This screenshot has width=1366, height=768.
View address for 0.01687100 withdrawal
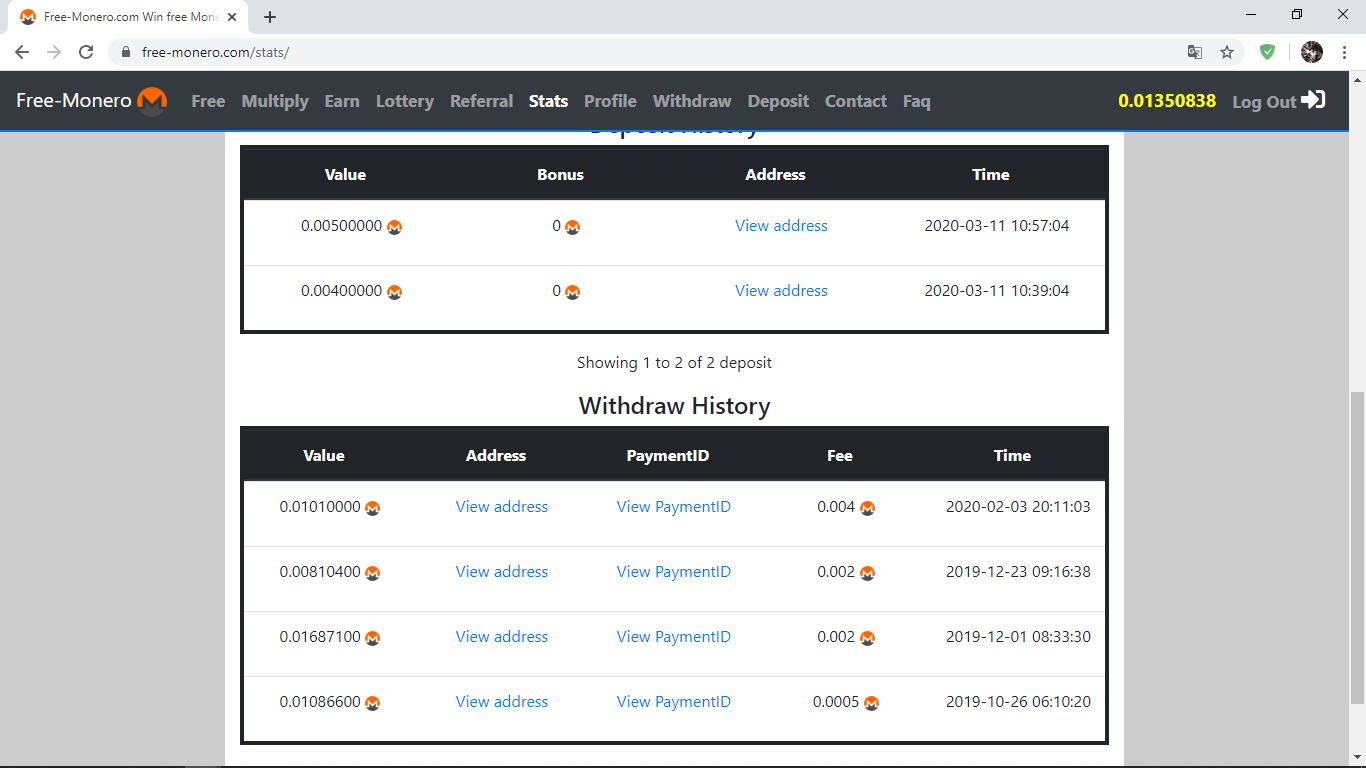click(x=502, y=637)
